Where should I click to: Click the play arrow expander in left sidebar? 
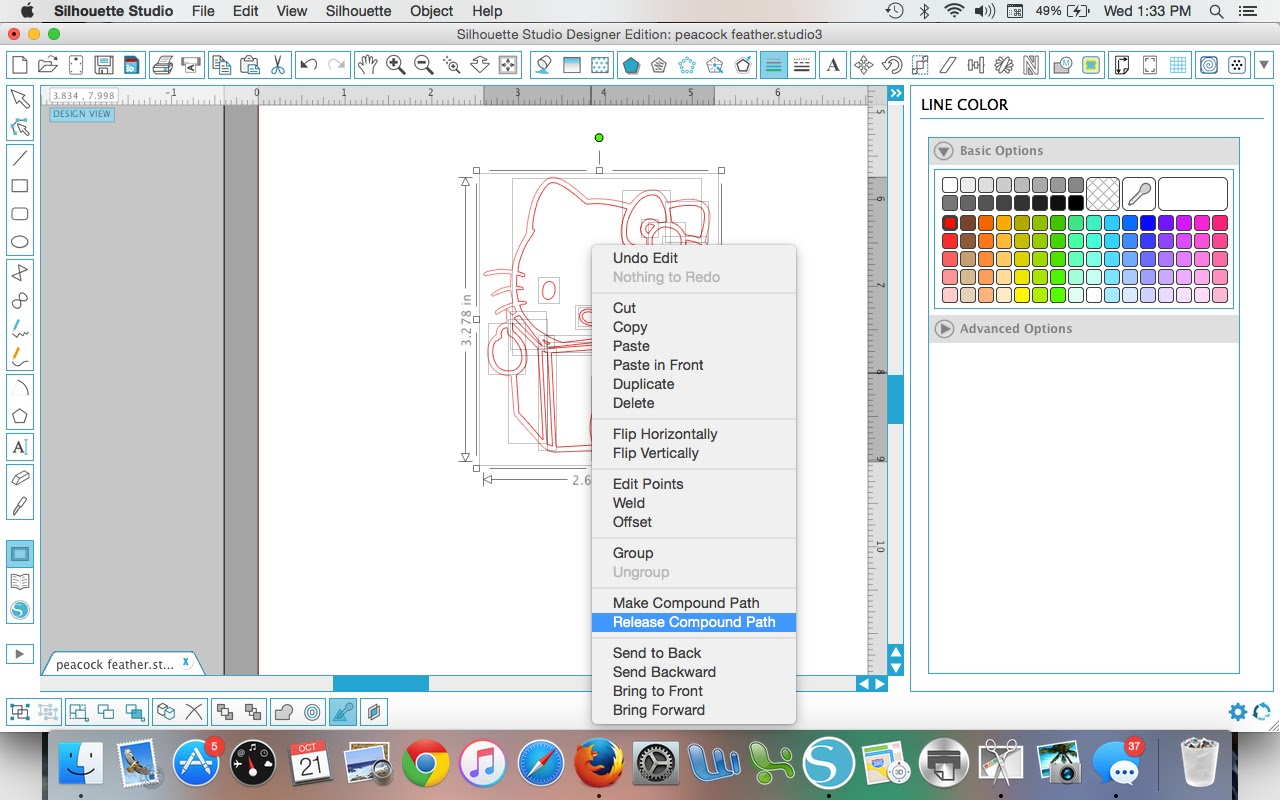pos(19,653)
